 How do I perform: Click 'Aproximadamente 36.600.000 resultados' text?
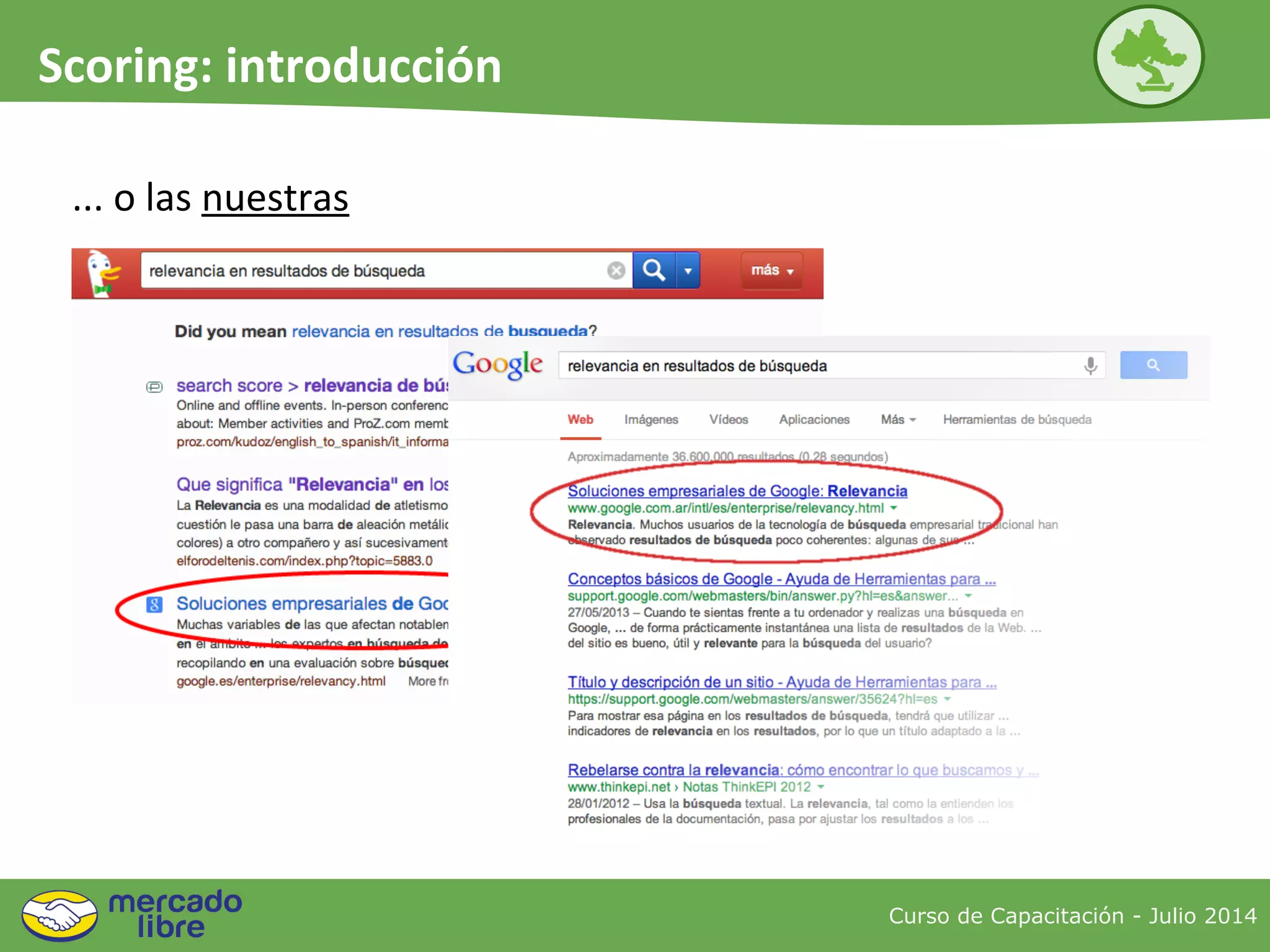pos(727,457)
